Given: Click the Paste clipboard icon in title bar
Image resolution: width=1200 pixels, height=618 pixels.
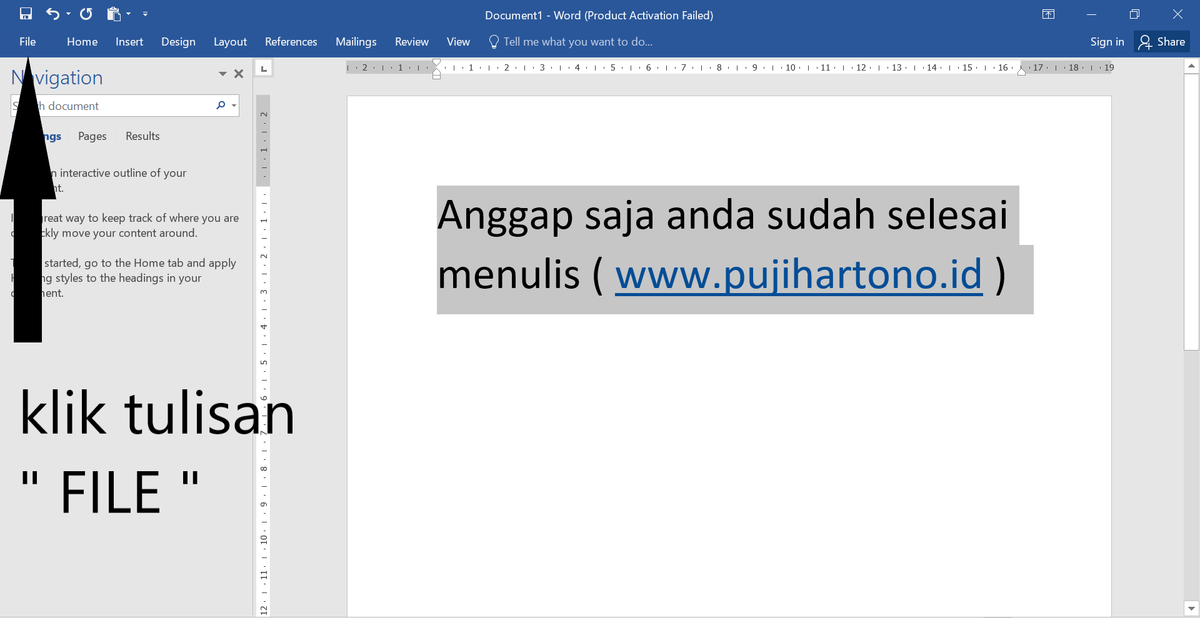Looking at the screenshot, I should click(114, 15).
